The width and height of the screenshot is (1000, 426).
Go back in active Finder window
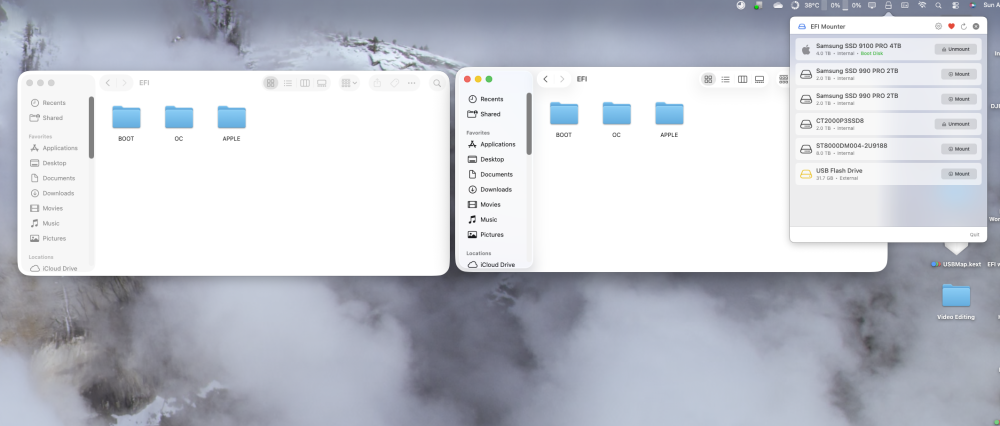[545, 79]
